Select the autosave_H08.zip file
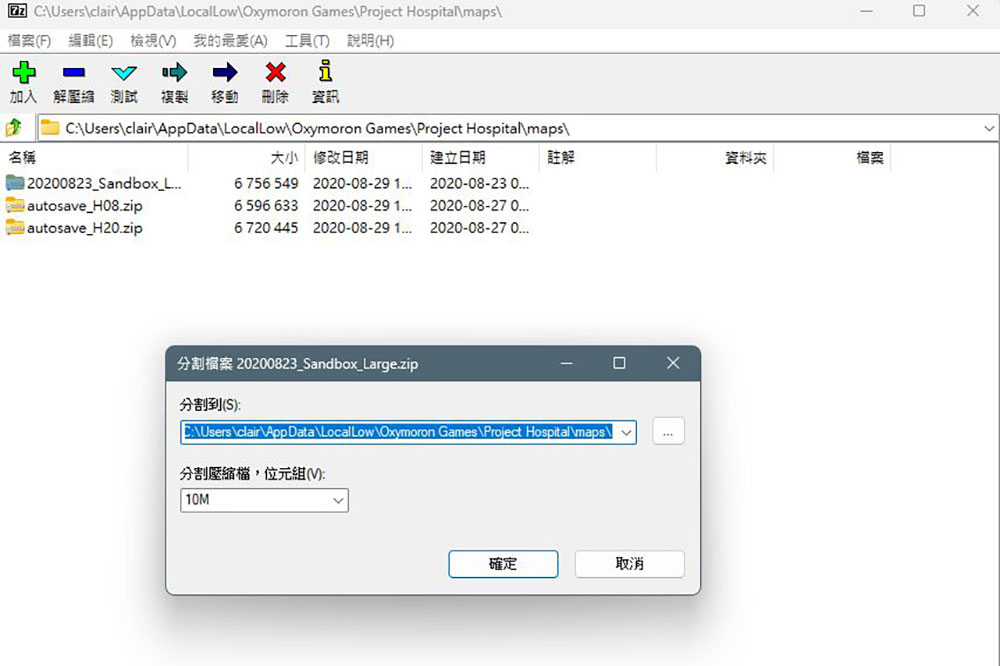The height and width of the screenshot is (666, 1000). (x=85, y=205)
